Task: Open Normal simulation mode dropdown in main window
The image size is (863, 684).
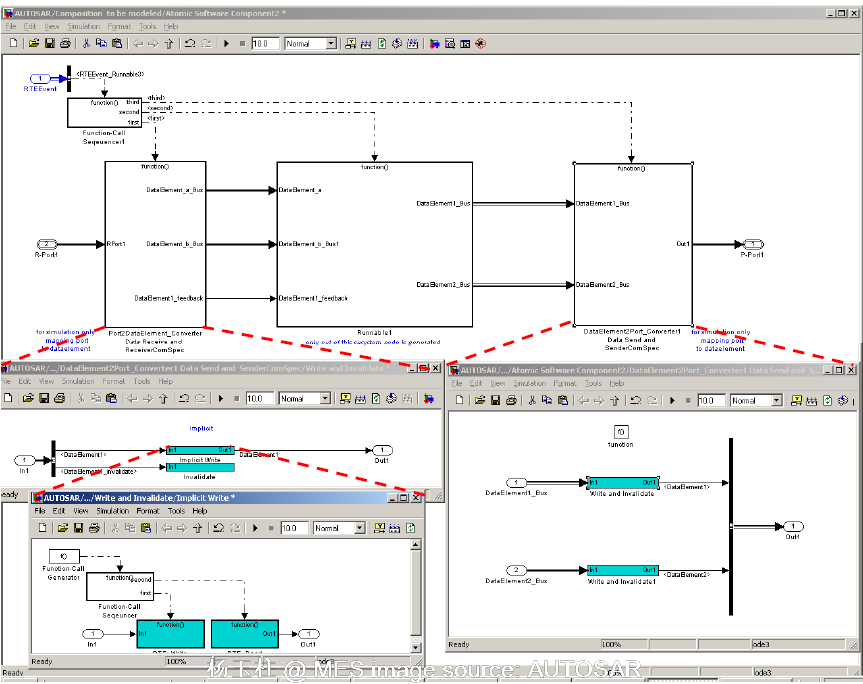Action: pos(331,43)
